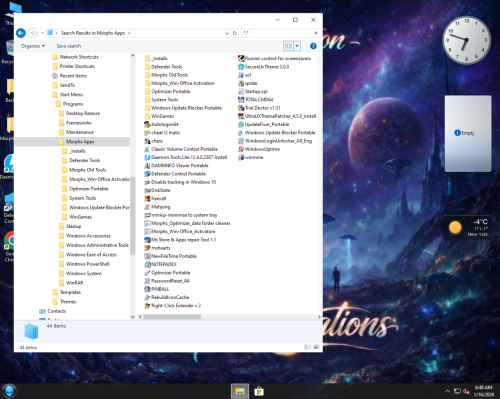Click the blue help question mark icon
Image resolution: width=500 pixels, height=399 pixels.
point(313,46)
